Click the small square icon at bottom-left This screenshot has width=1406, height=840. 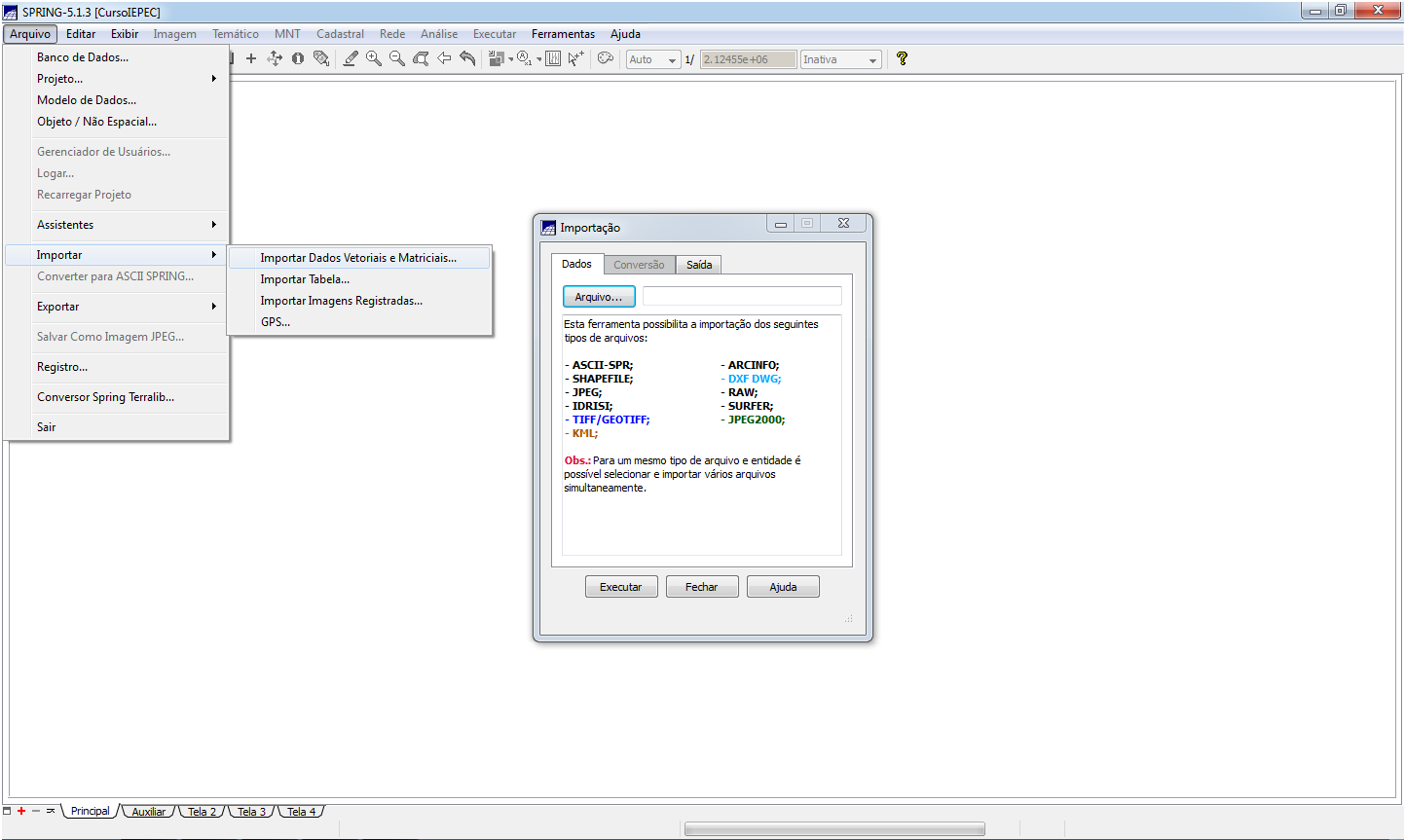tap(7, 811)
